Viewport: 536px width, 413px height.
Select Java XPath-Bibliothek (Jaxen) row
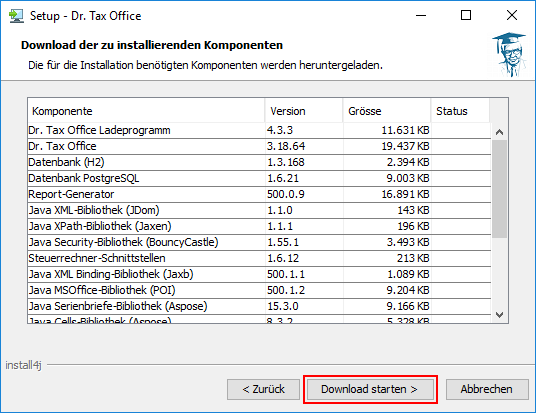pyautogui.click(x=259, y=226)
